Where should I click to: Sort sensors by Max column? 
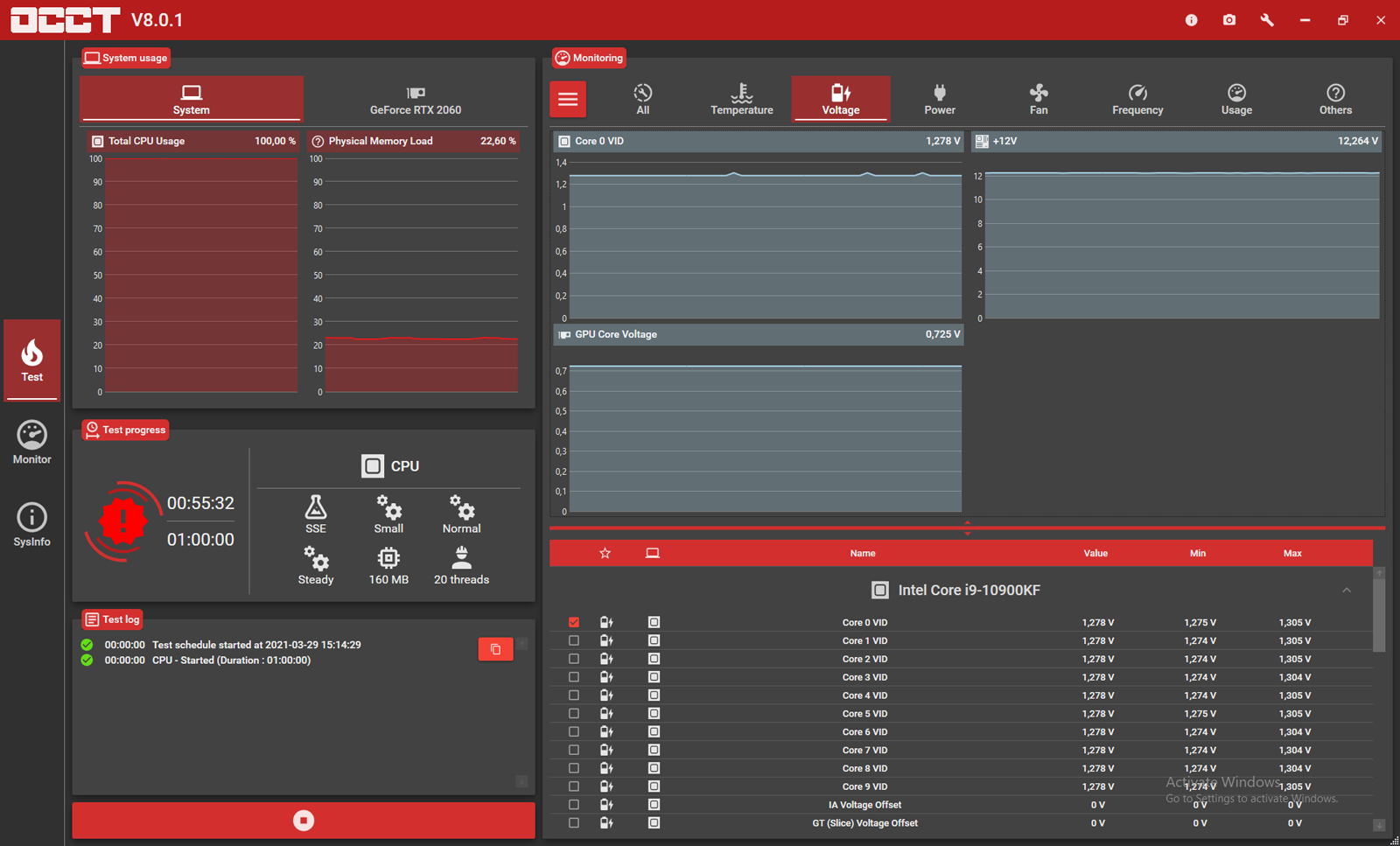click(1292, 553)
